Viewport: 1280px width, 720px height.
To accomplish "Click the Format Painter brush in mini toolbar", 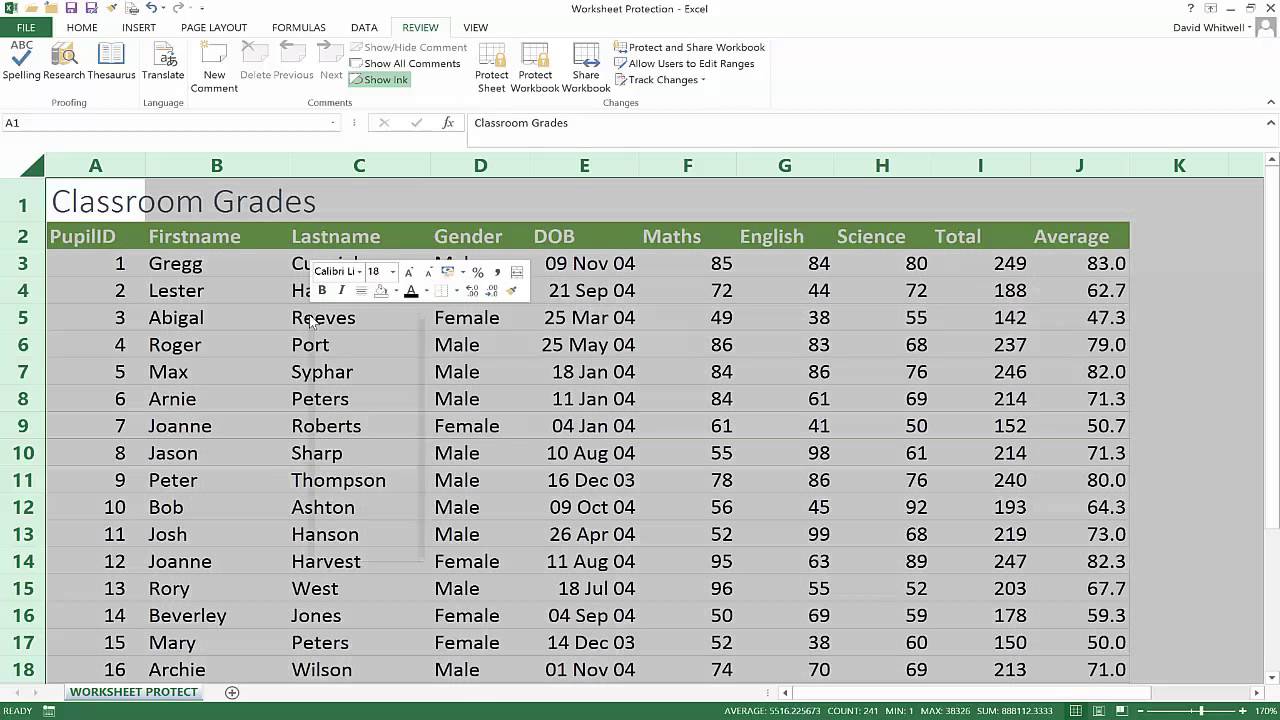I will pyautogui.click(x=512, y=291).
